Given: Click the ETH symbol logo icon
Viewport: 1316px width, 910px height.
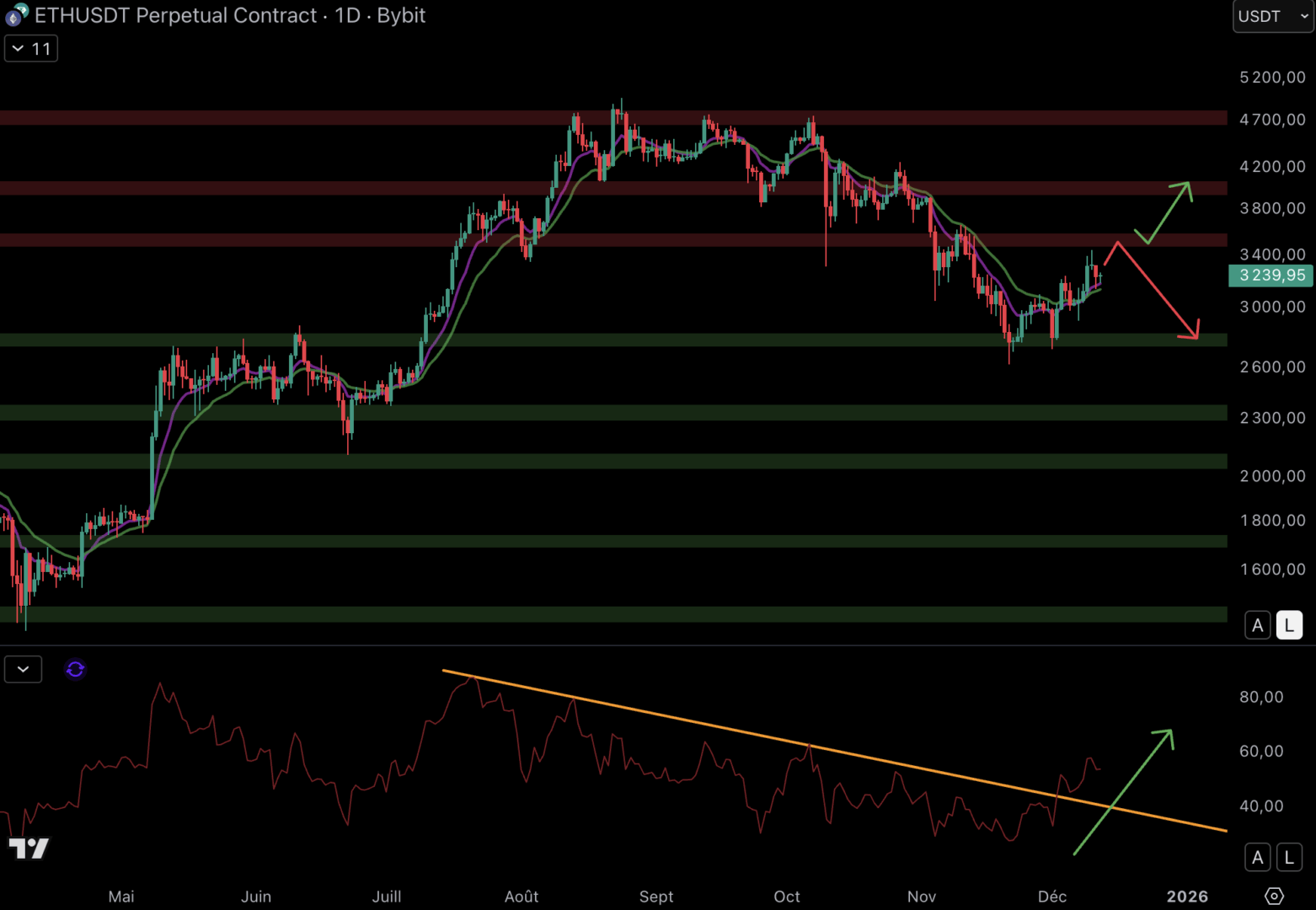Looking at the screenshot, I should pyautogui.click(x=16, y=14).
